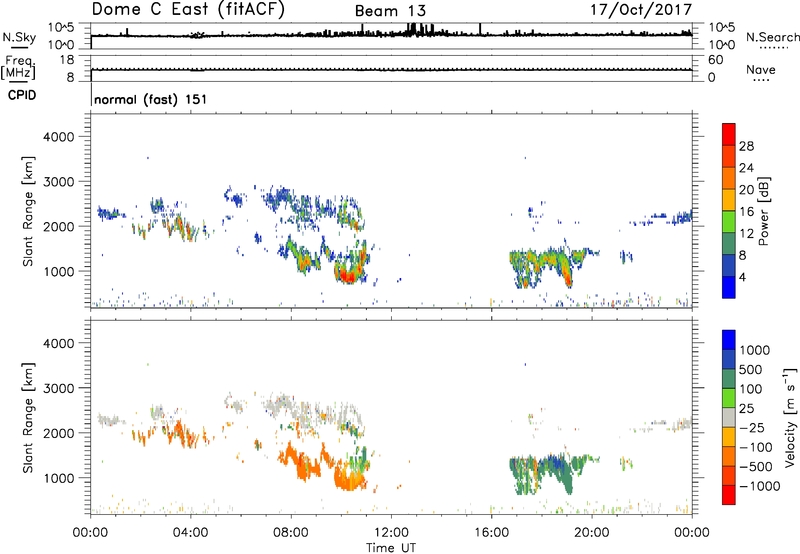The height and width of the screenshot is (554, 800).
Task: Click the gray segment of Velocity colorbar
Action: (x=729, y=417)
